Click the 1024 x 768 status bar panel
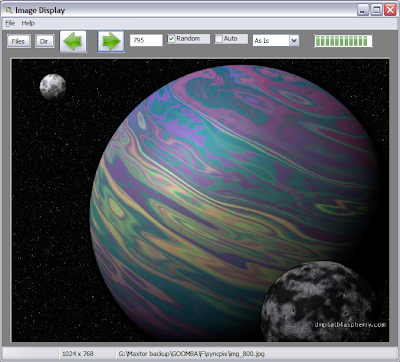This screenshot has height=362, width=400. [78, 354]
